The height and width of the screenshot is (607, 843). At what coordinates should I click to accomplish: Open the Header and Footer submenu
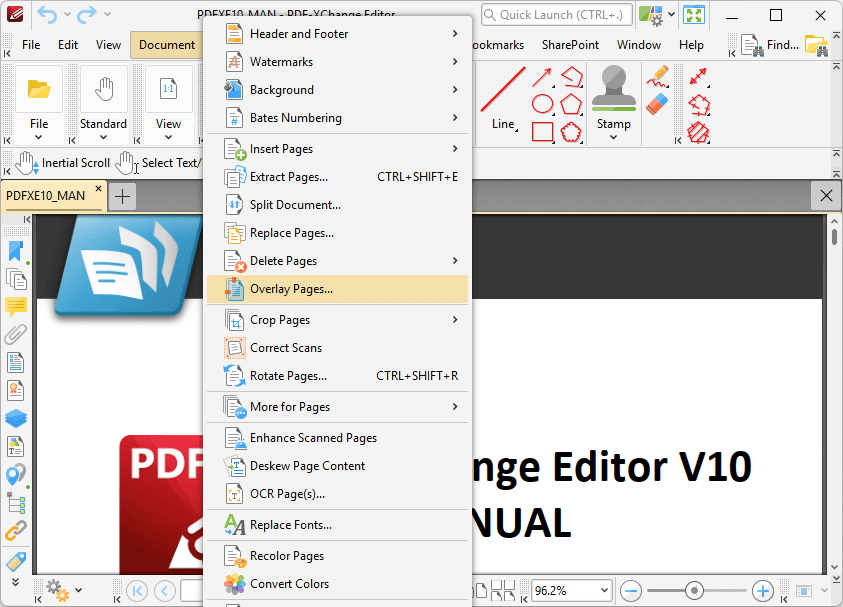click(337, 34)
